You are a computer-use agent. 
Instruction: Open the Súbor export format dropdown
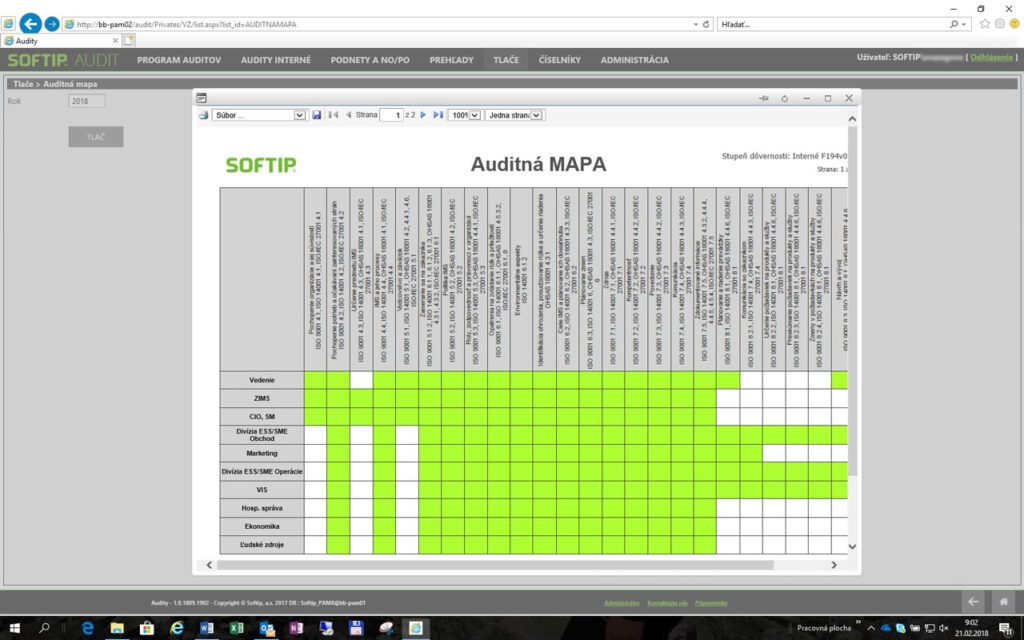tap(299, 114)
